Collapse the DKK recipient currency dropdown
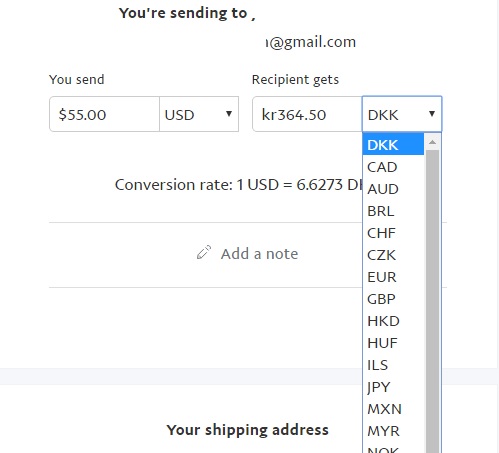Screen dimensions: 499x453 coord(402,114)
